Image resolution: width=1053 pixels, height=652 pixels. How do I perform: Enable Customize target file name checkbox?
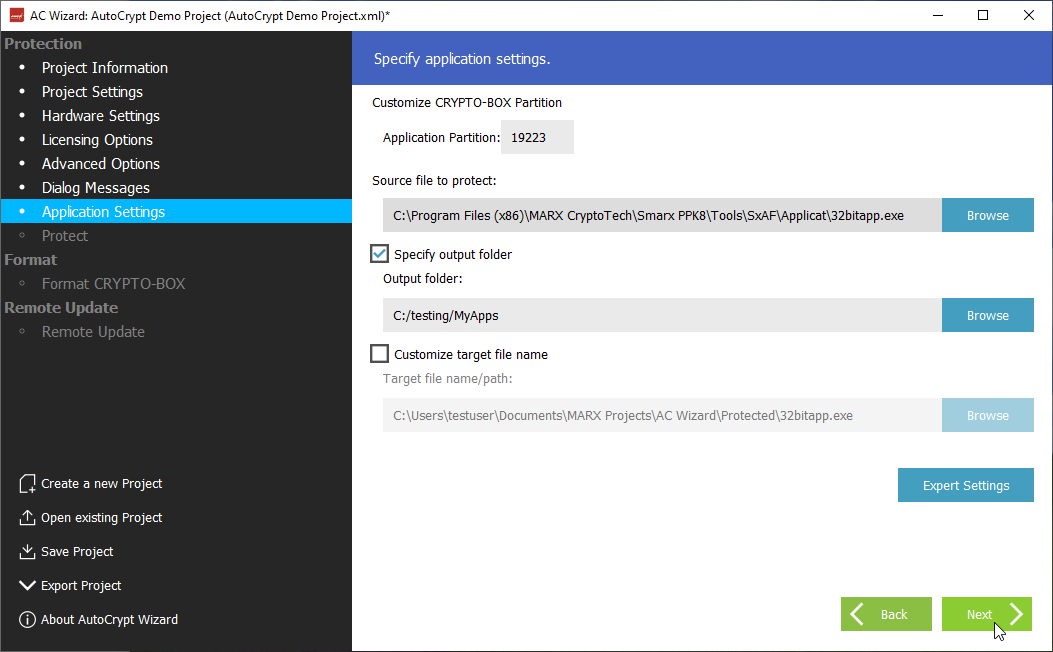coord(380,354)
